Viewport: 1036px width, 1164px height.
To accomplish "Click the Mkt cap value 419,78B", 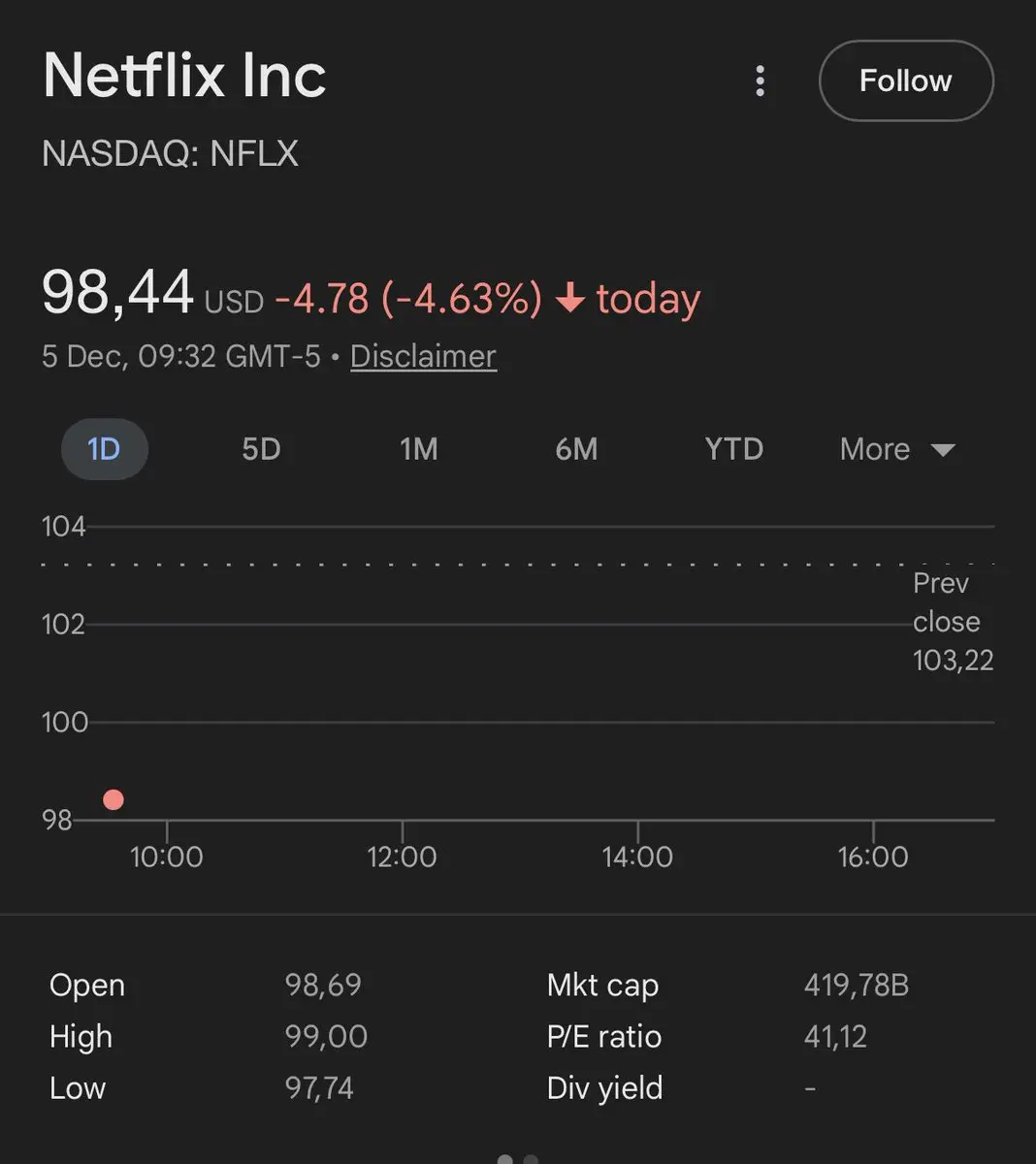I will pyautogui.click(x=856, y=986).
